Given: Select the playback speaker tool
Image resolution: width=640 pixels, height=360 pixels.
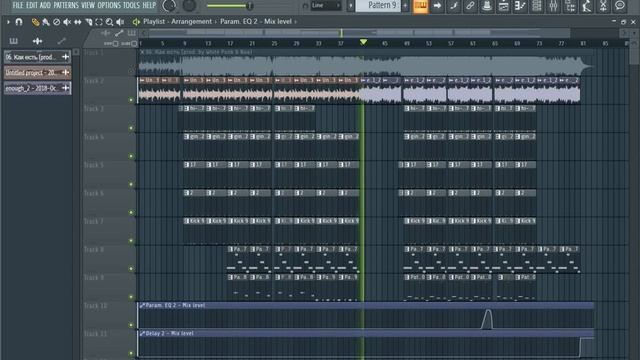Looking at the screenshot, I should coord(120,22).
